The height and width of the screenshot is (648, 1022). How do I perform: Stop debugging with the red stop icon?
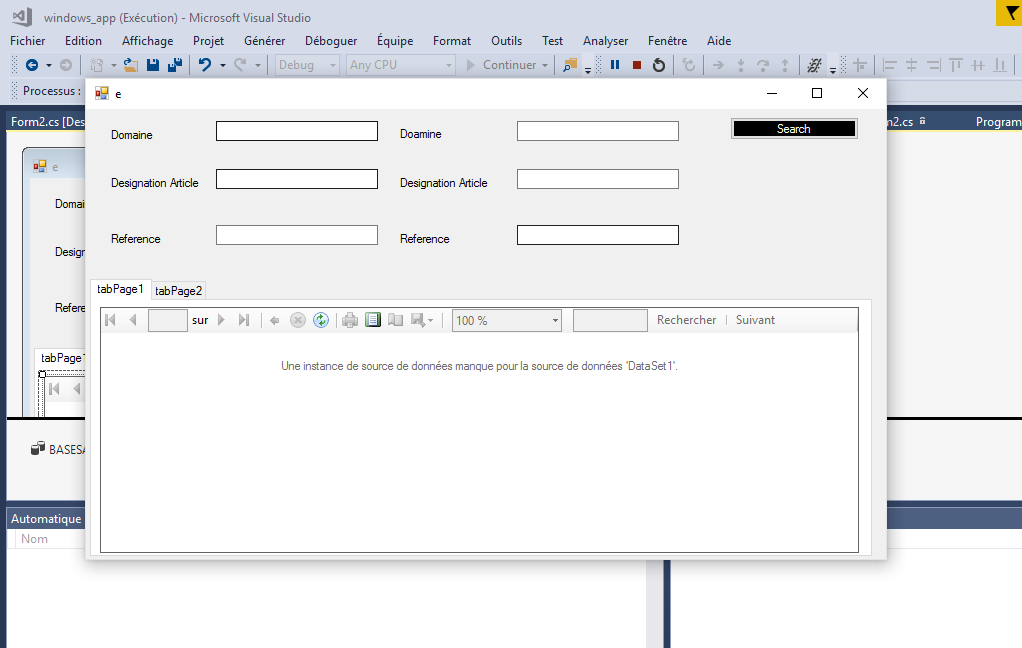click(x=635, y=65)
